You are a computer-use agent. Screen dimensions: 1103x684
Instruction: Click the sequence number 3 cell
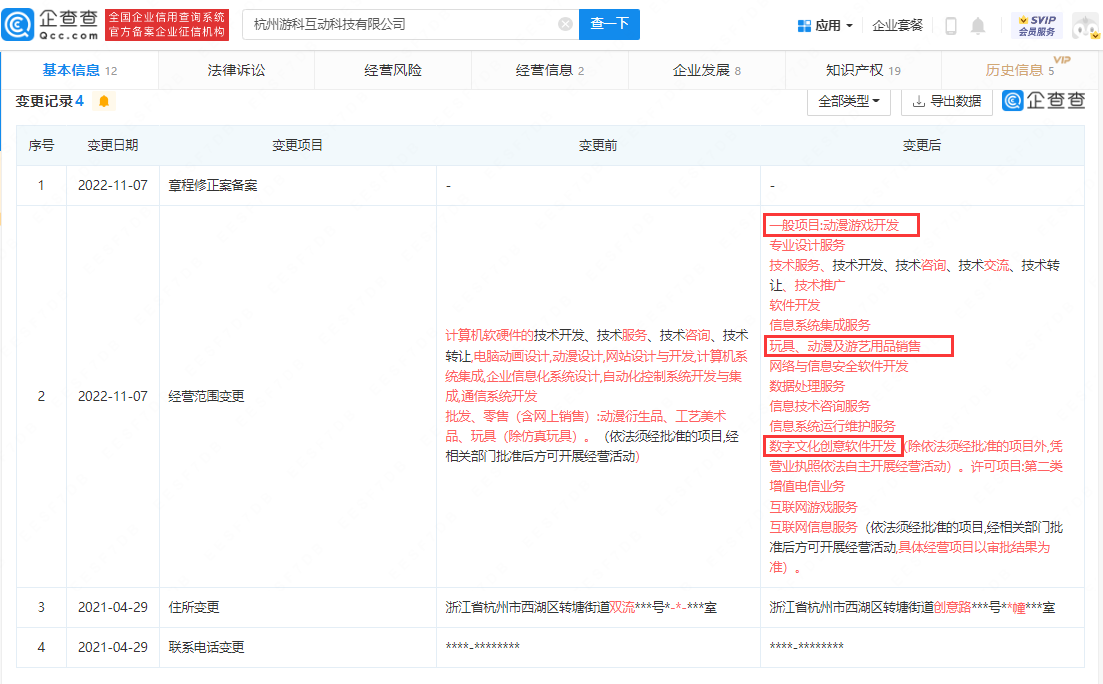click(x=41, y=607)
